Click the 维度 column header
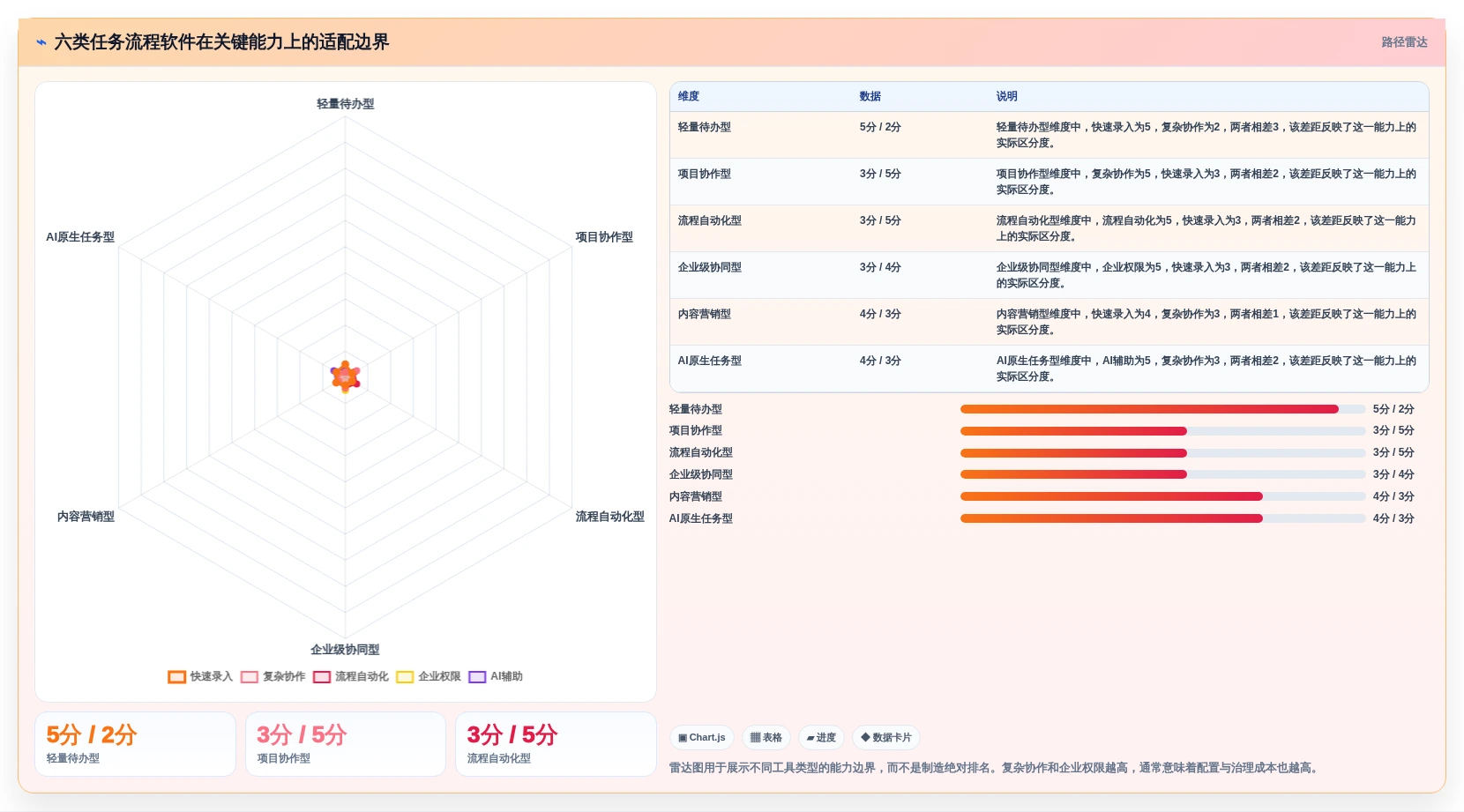 pos(689,96)
